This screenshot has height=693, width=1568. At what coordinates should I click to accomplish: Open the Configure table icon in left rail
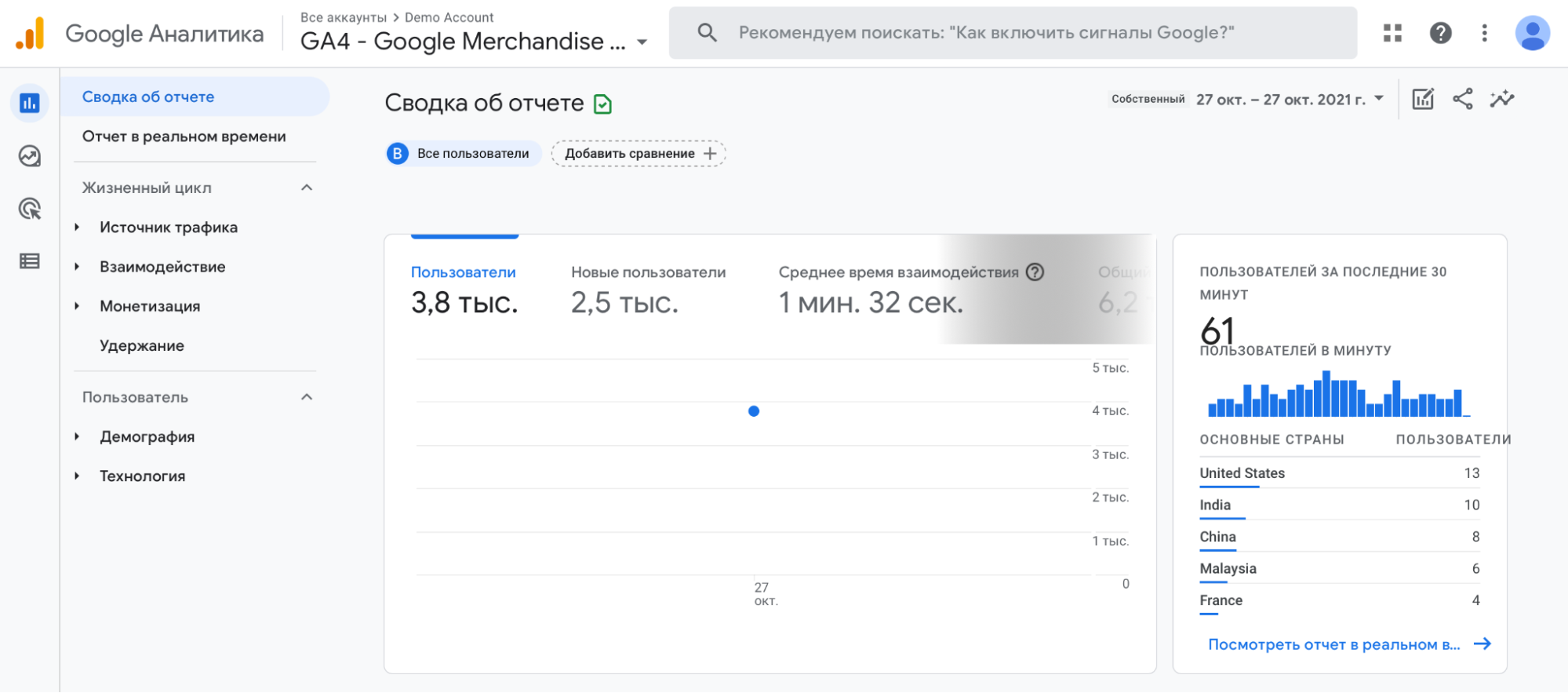click(30, 261)
